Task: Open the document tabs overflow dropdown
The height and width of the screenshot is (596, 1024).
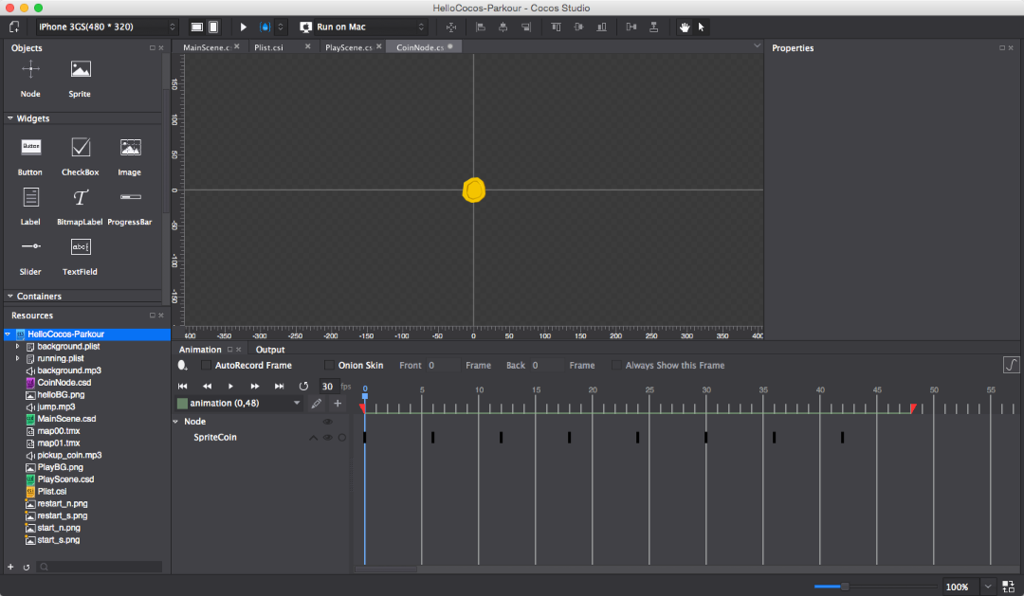Action: click(757, 46)
